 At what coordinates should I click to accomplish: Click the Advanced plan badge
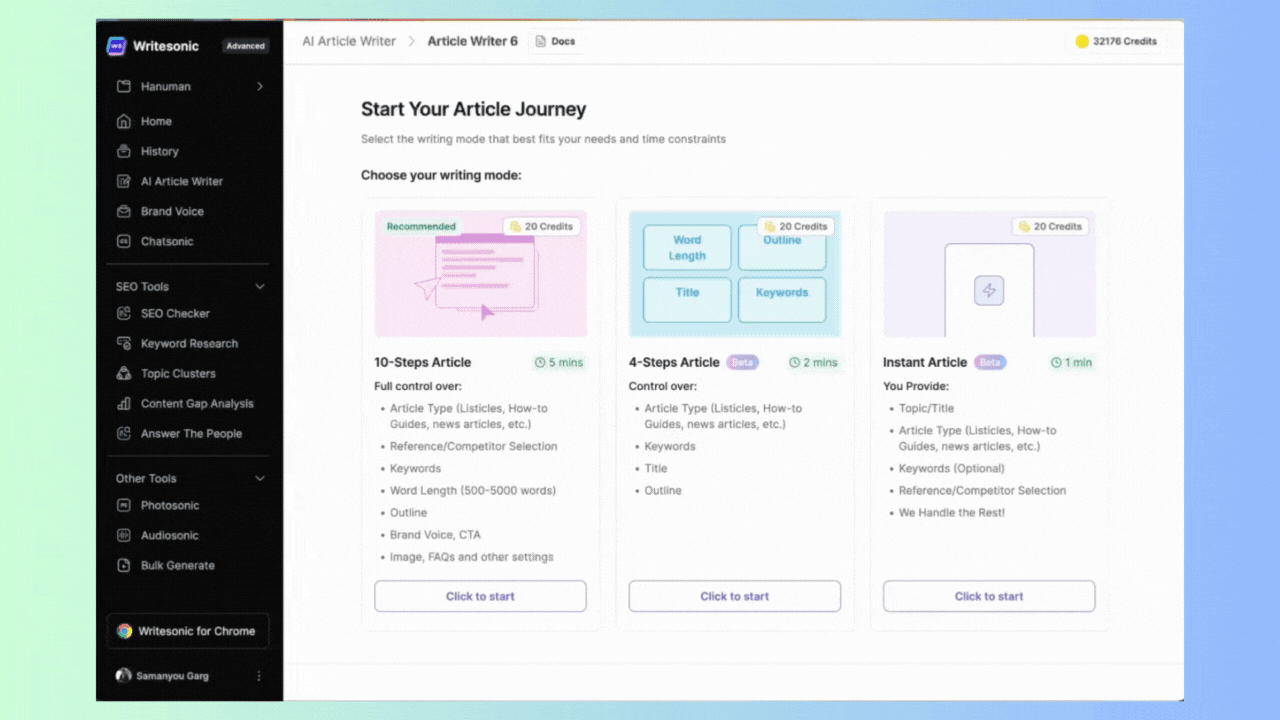coord(245,46)
